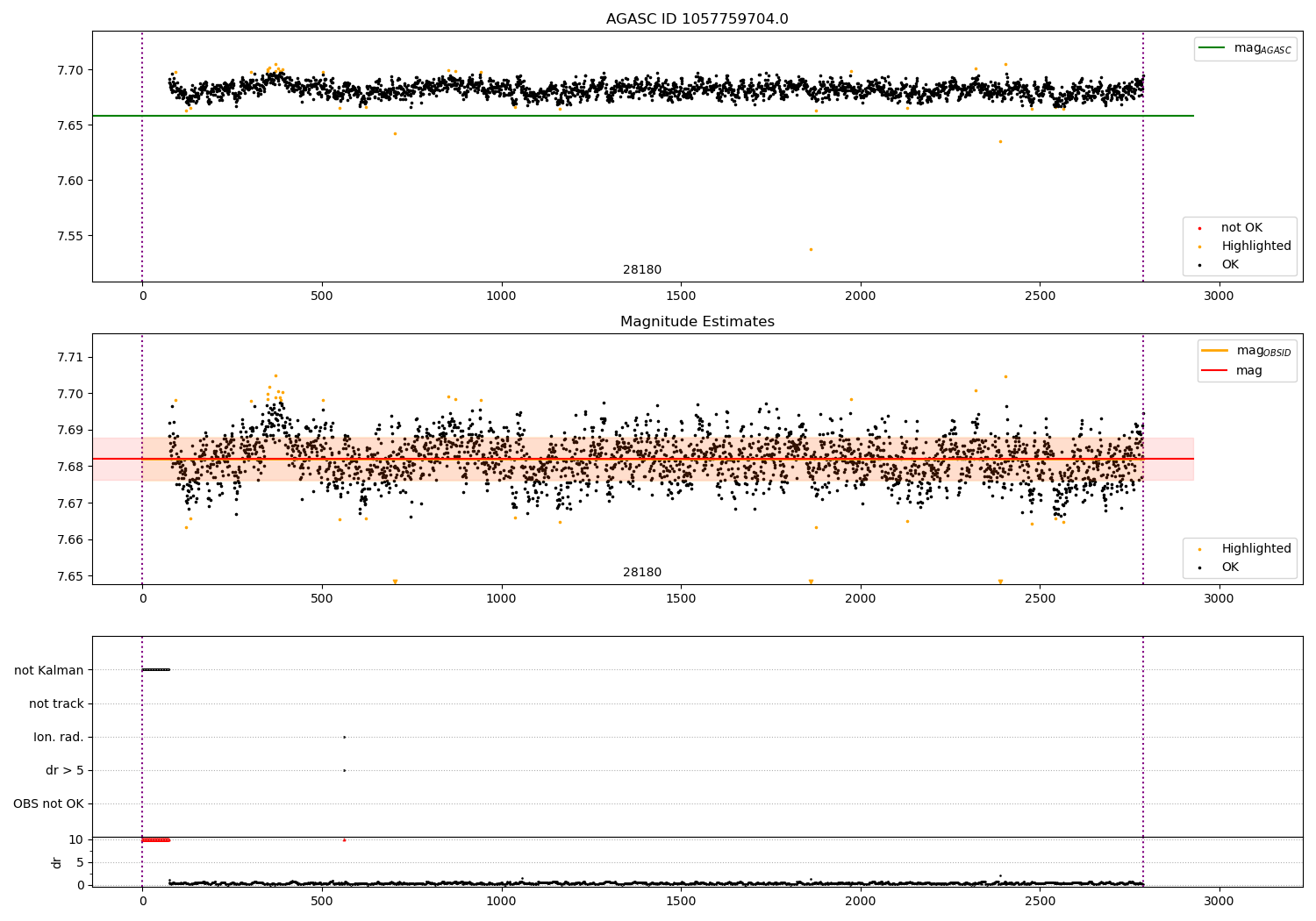Click the red 'mag' legend entry in the Magnitude Estimates plot
Image resolution: width=1316 pixels, height=921 pixels.
1232,370
